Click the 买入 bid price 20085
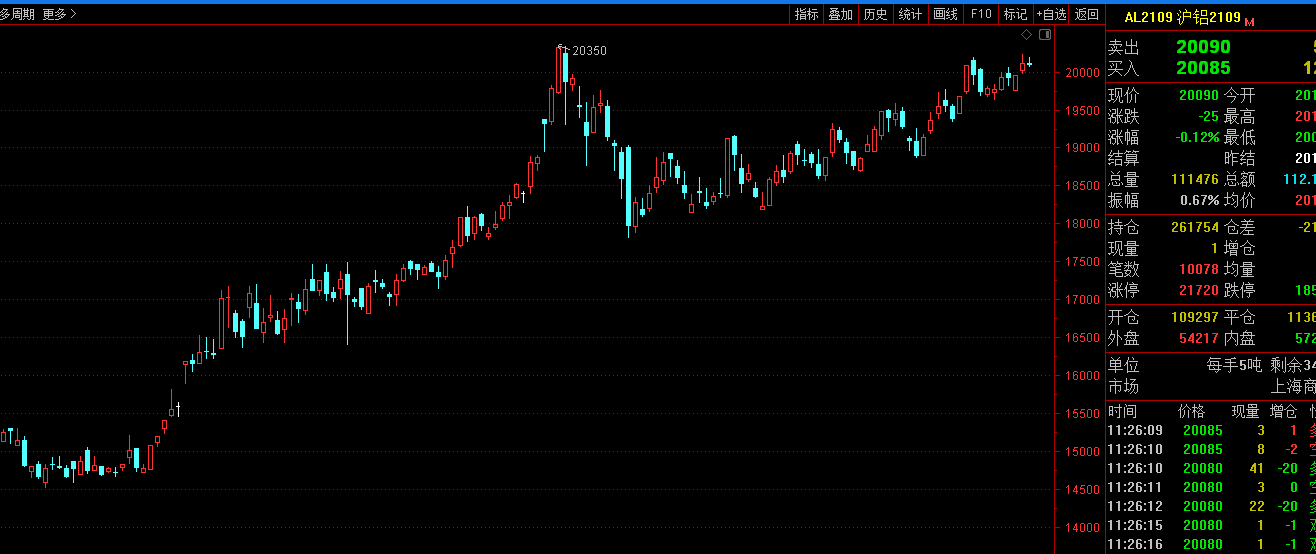This screenshot has width=1316, height=554. pos(1203,68)
